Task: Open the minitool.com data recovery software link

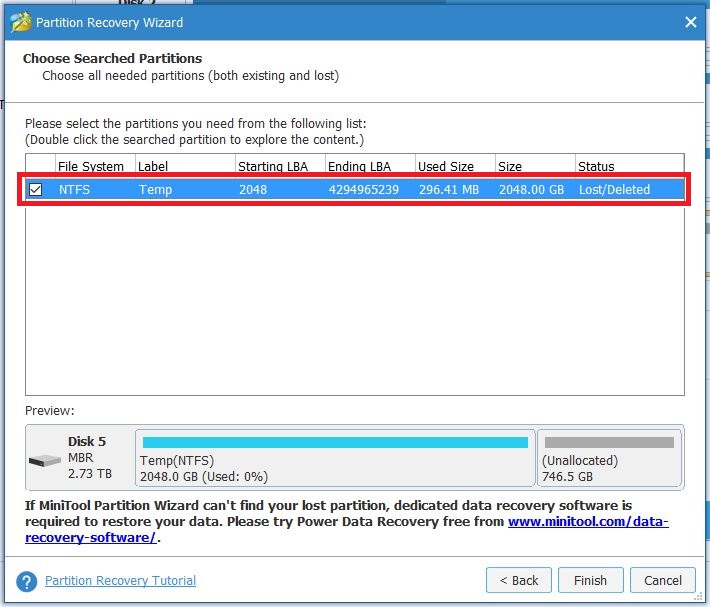Action: [x=588, y=521]
